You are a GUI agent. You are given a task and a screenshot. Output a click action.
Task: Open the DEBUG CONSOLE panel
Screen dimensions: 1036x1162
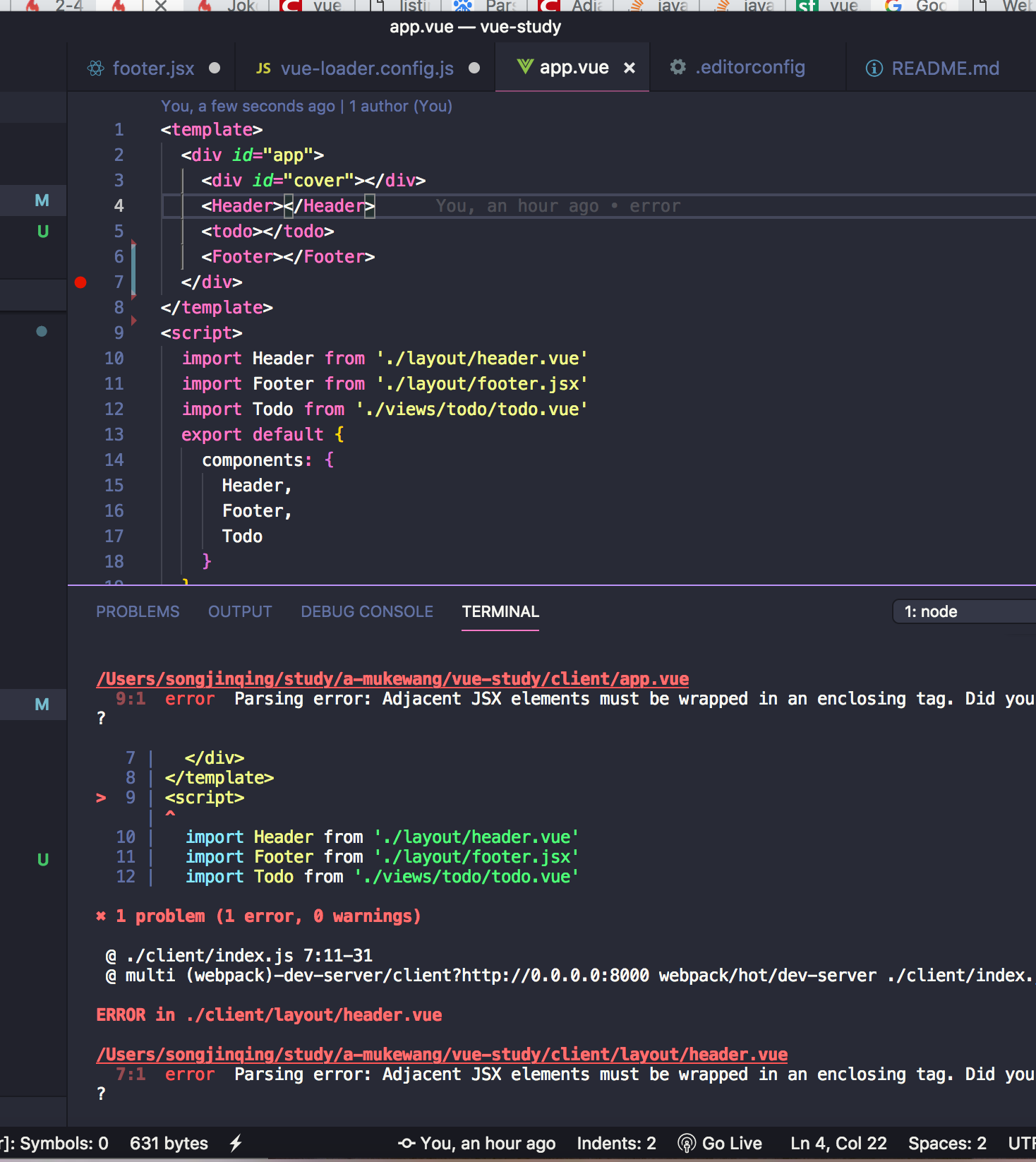coord(366,611)
